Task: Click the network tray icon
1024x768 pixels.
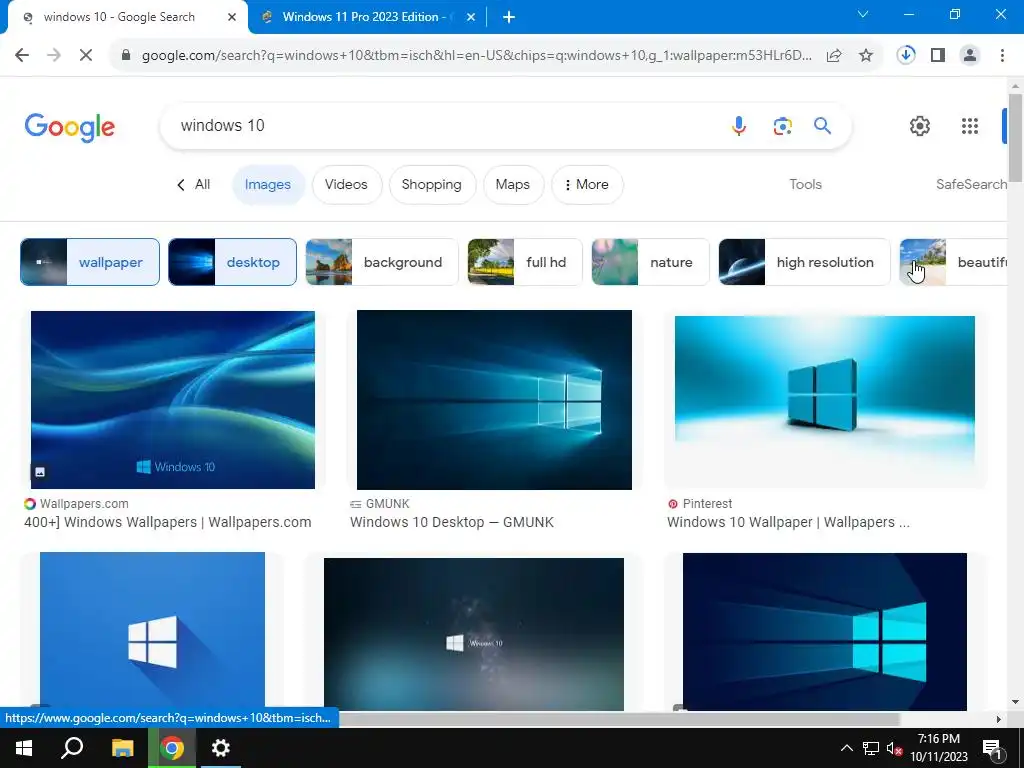Action: tap(871, 748)
